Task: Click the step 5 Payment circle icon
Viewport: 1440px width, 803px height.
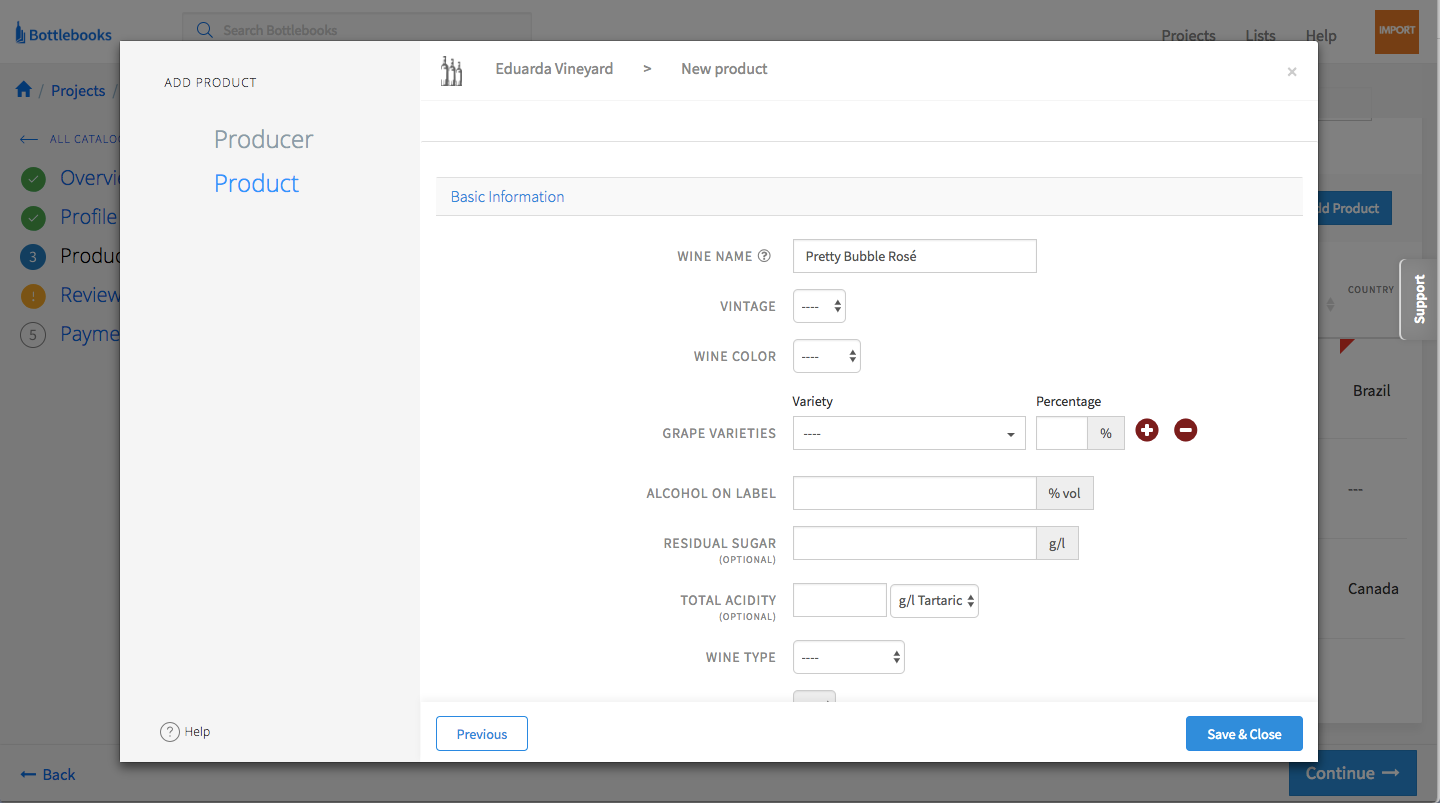Action: pyautogui.click(x=33, y=335)
